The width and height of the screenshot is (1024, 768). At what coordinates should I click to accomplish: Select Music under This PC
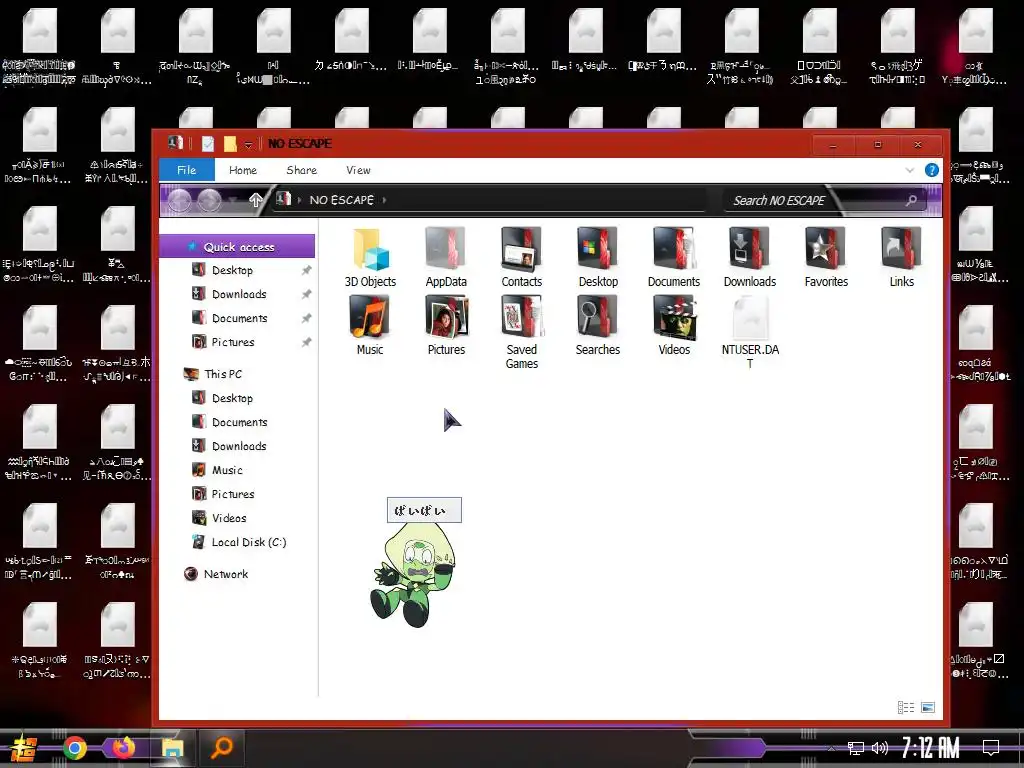pos(227,470)
